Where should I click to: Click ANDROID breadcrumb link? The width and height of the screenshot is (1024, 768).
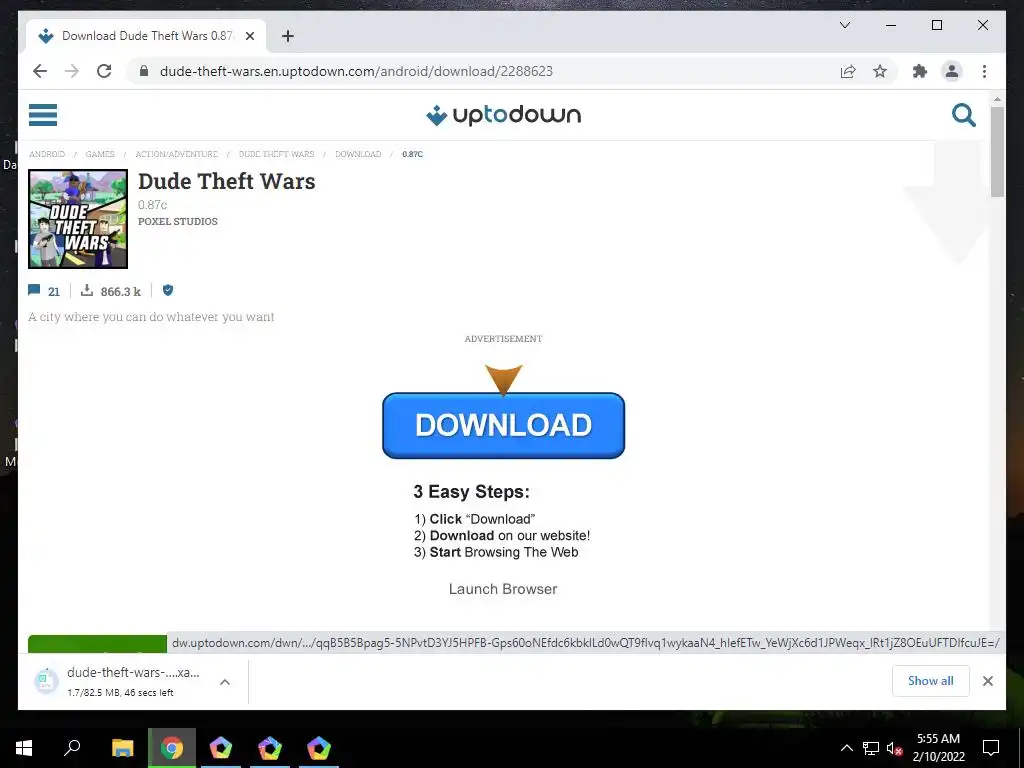coord(47,154)
